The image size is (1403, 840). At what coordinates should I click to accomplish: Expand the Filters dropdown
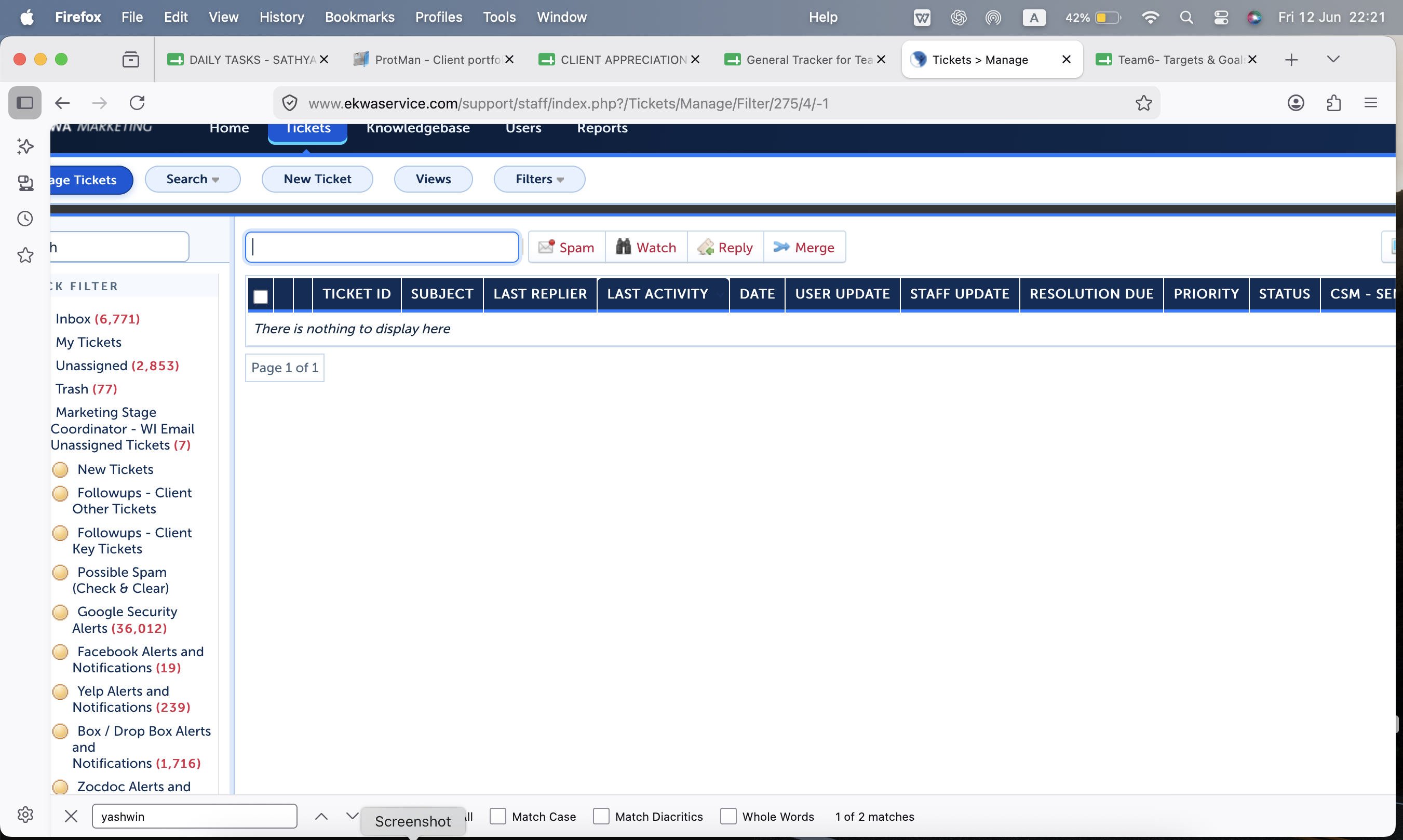tap(539, 179)
